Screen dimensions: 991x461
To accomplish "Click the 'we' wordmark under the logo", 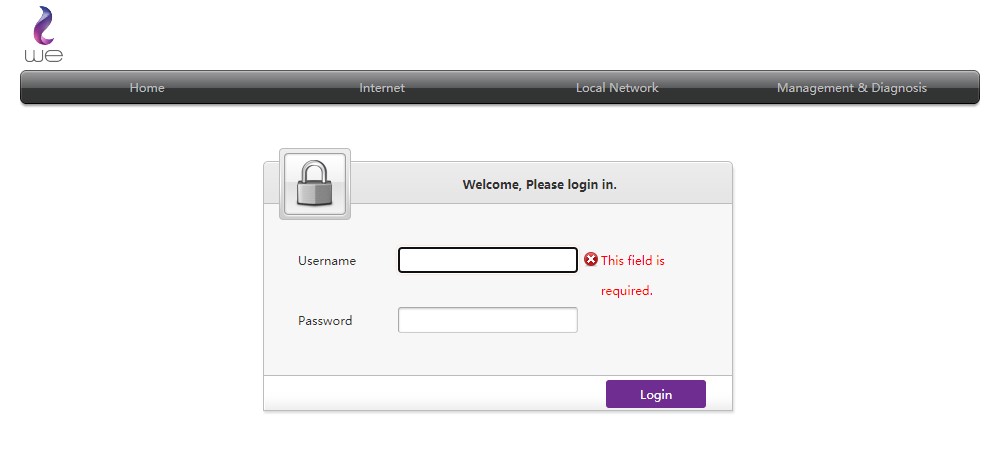I will (x=44, y=56).
